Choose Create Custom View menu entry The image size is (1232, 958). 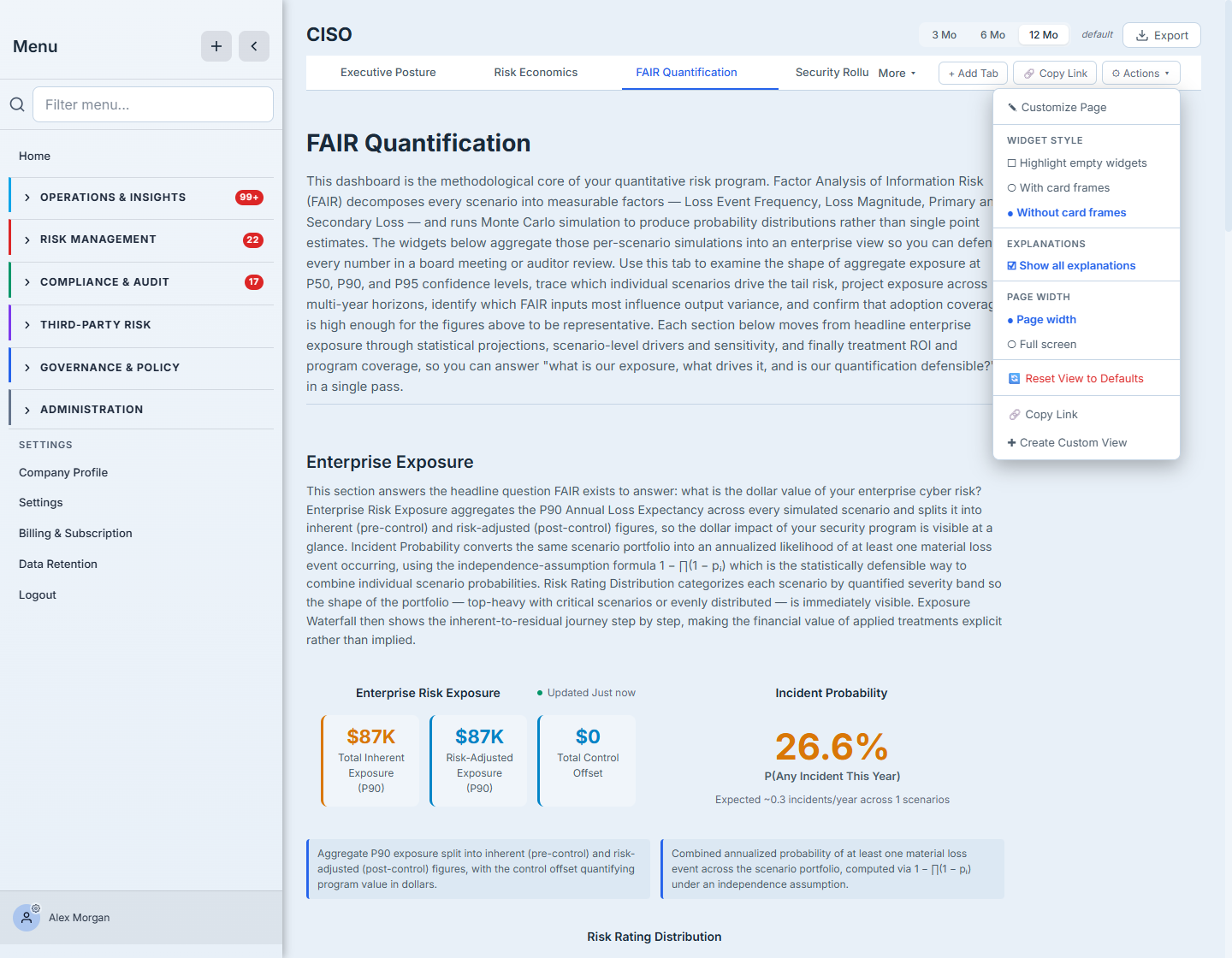[x=1087, y=442]
